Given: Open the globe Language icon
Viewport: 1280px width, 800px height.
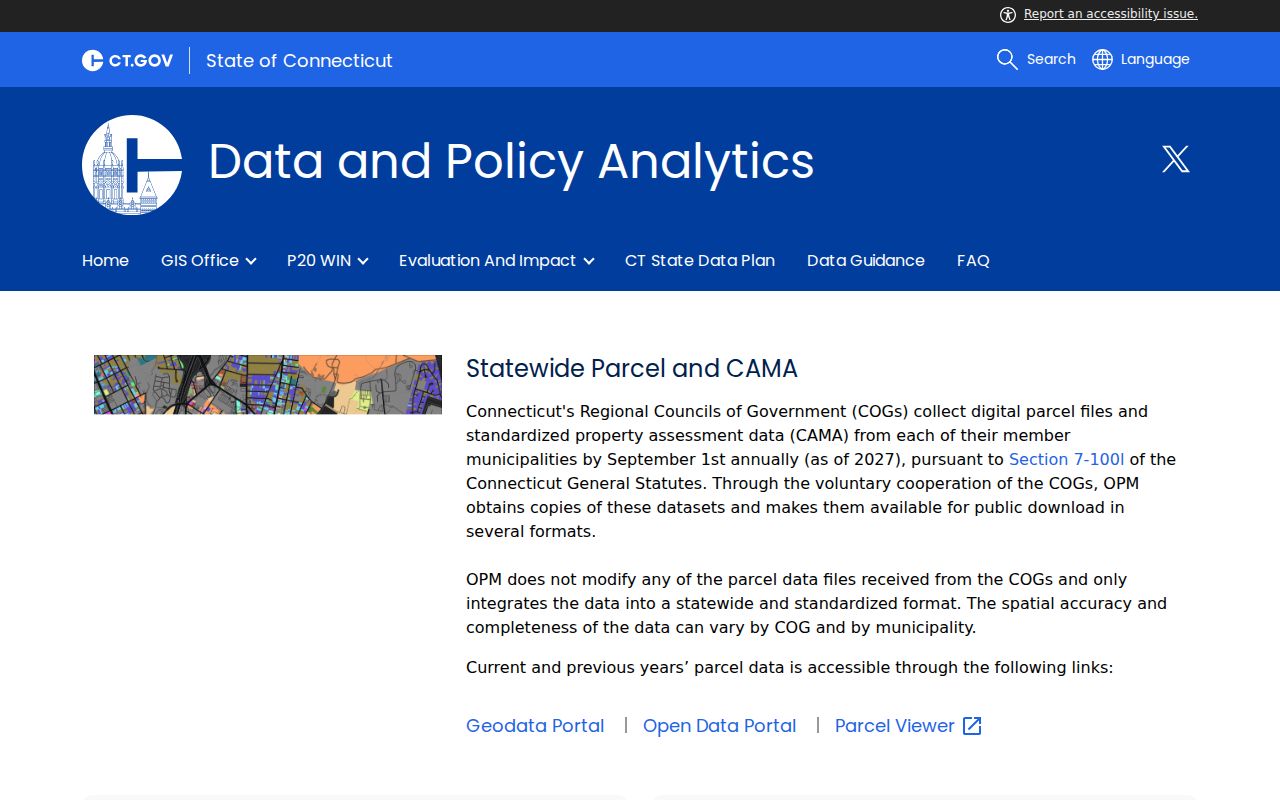Looking at the screenshot, I should pos(1102,59).
